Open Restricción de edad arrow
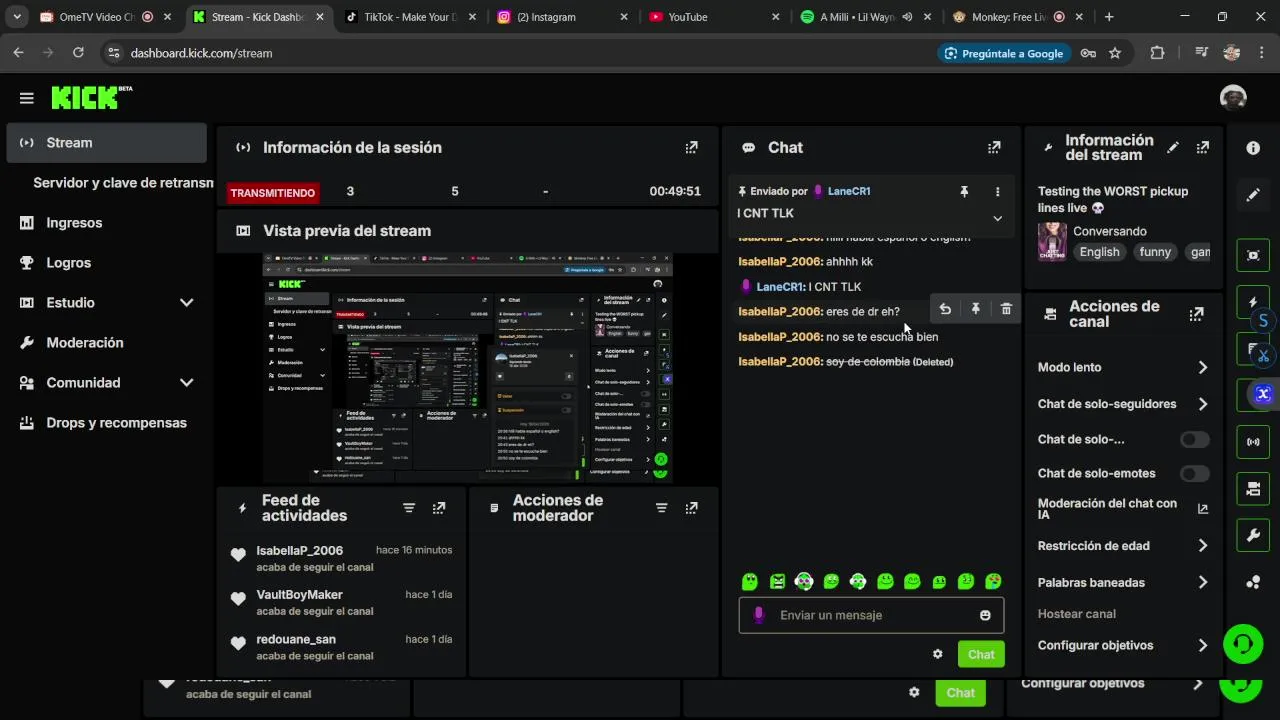Screen dimensions: 1280x720 pos(1203,546)
